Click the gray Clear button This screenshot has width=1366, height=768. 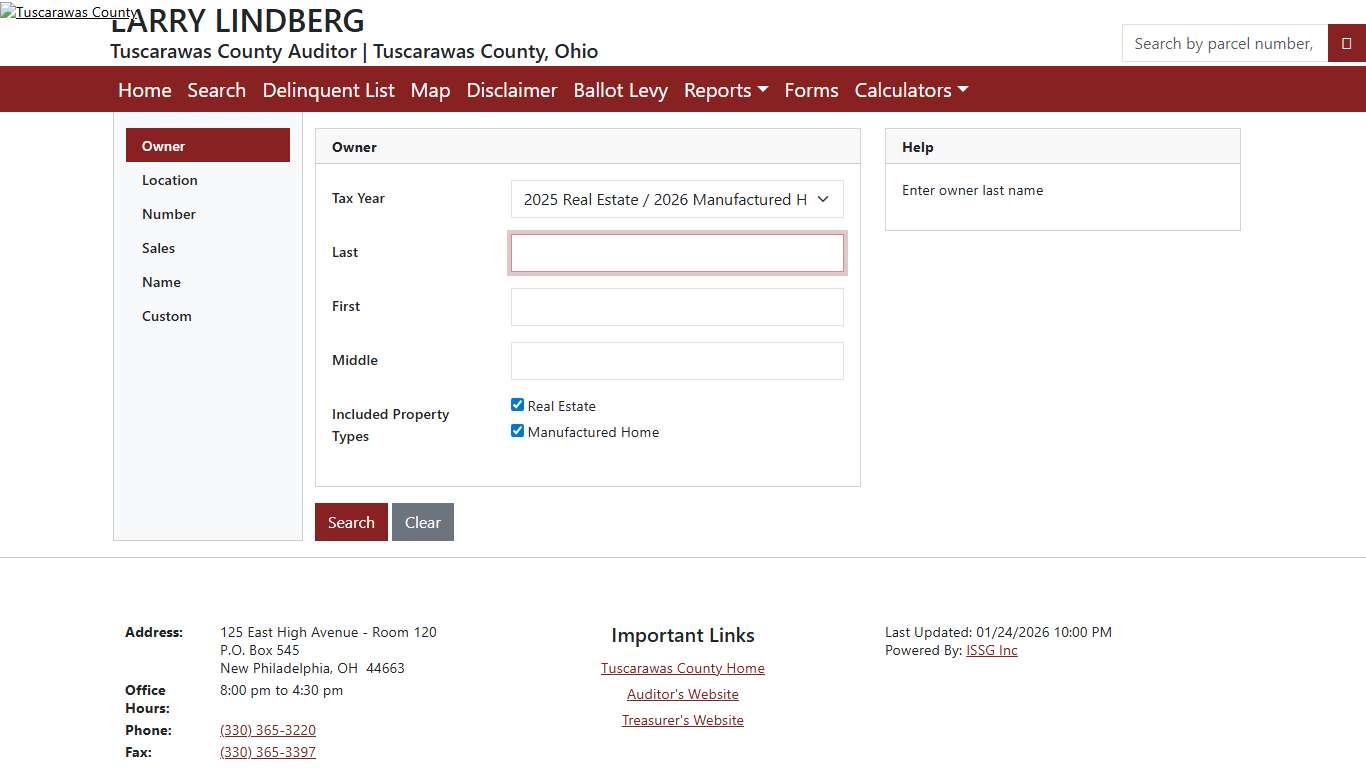[422, 522]
